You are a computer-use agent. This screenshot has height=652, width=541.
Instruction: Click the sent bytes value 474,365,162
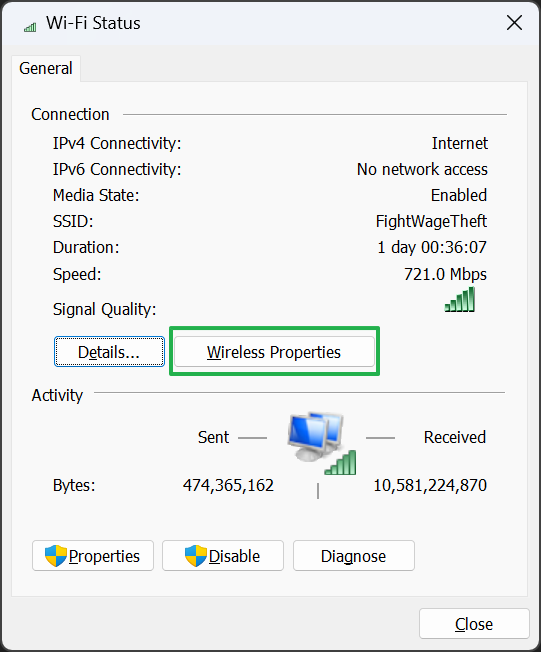click(228, 485)
